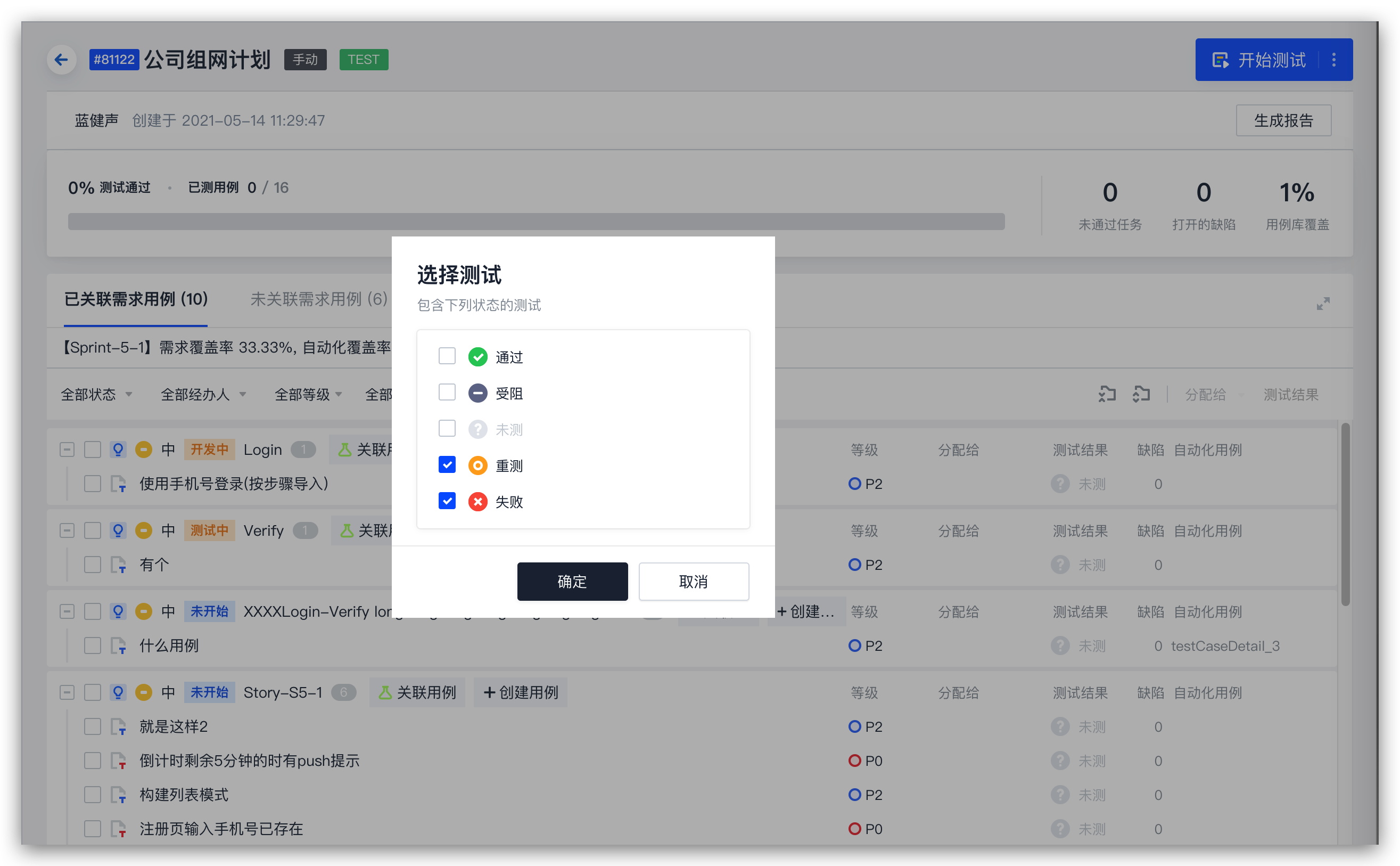This screenshot has height=866, width=1400.
Task: Click the 未测 result icon for 构建列表模式
Action: [x=1060, y=795]
